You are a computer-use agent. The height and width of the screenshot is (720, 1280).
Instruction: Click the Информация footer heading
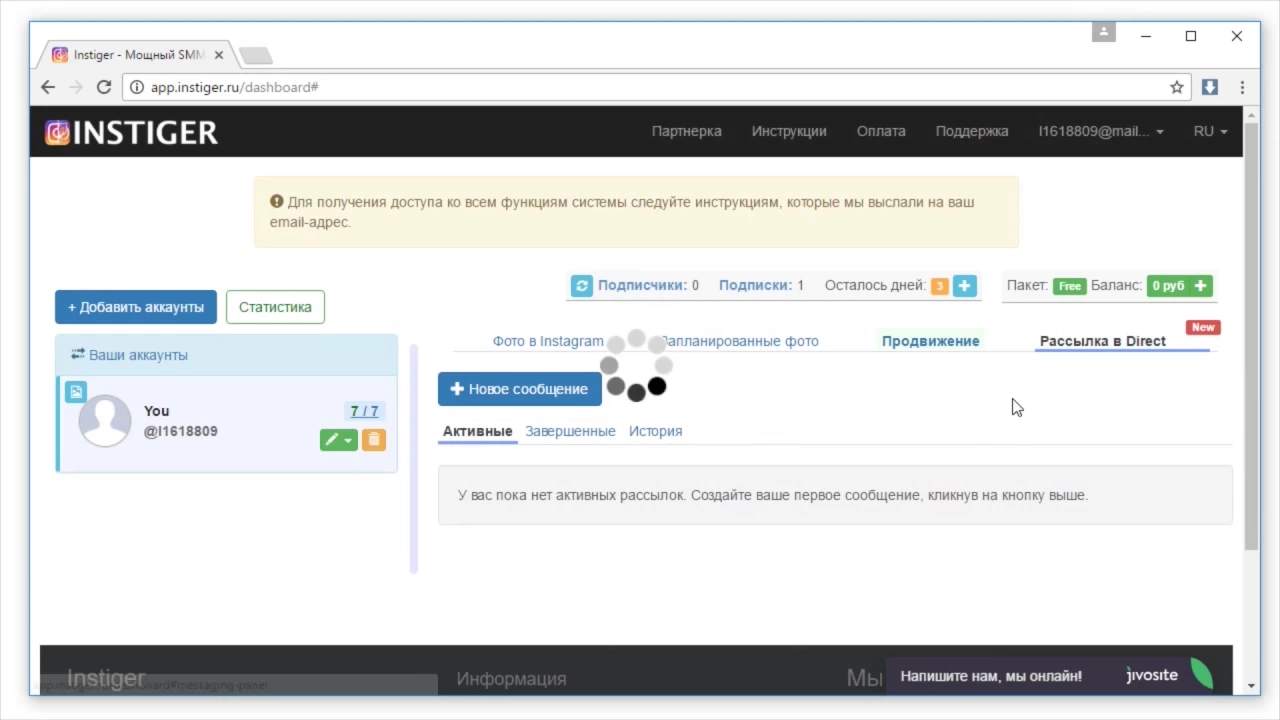coord(511,679)
